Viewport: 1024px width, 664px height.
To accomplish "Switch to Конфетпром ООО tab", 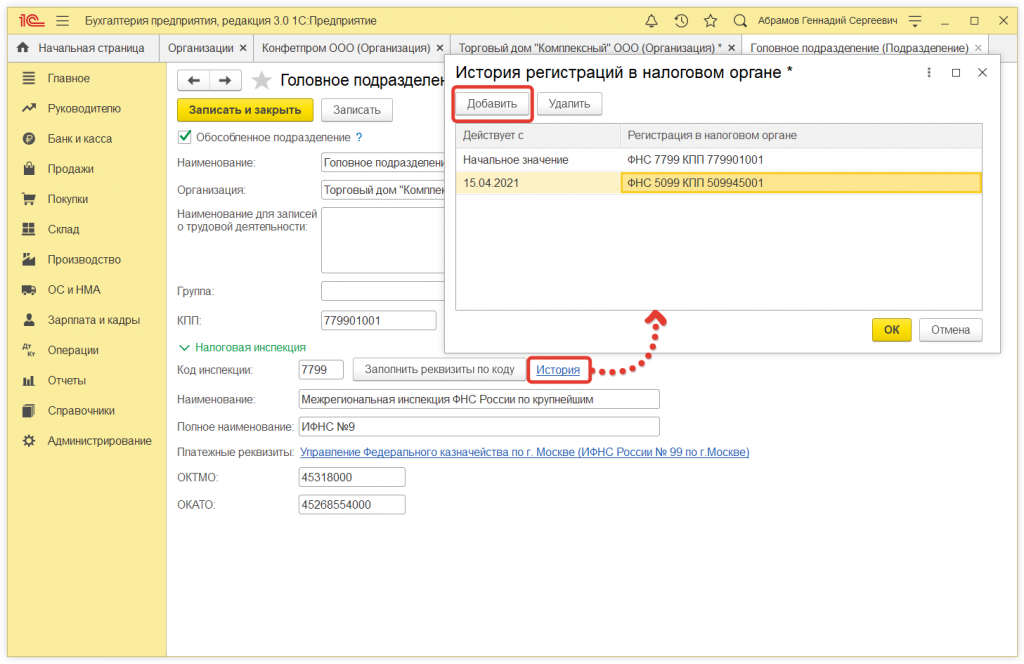I will click(x=345, y=48).
